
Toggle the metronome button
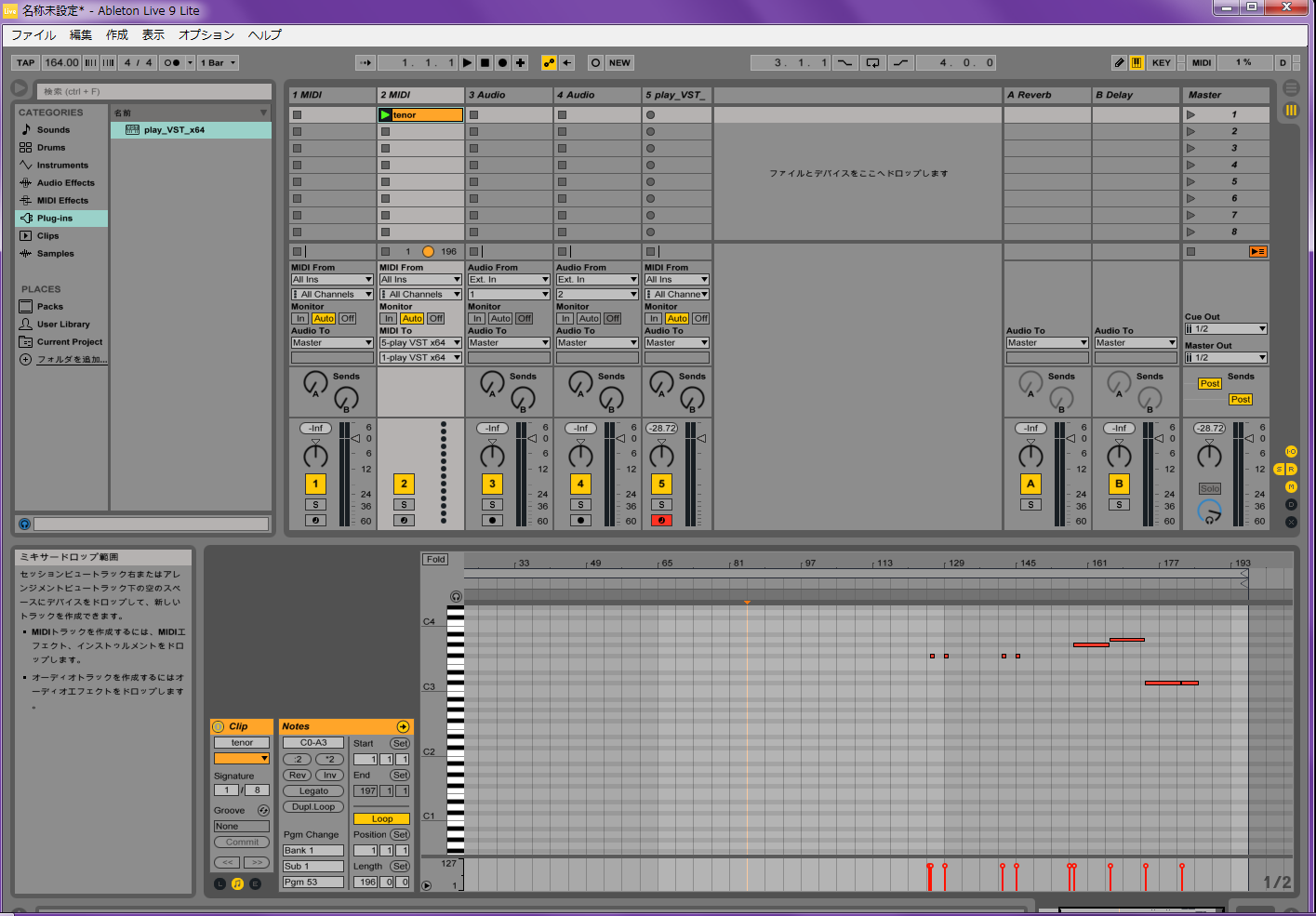(x=172, y=63)
